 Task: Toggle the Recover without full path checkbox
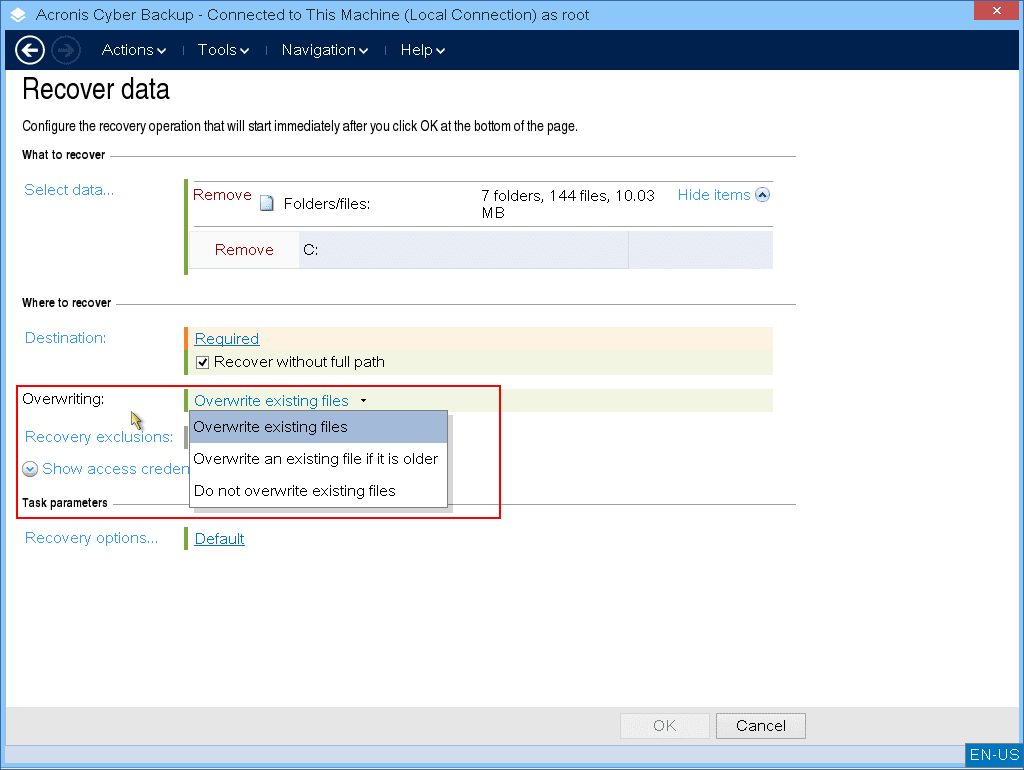tap(203, 362)
